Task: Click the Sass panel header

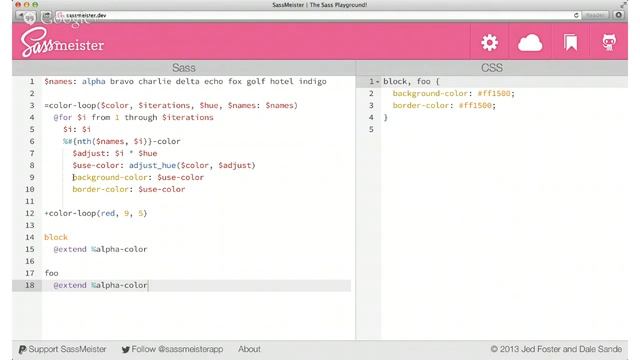Action: 184,68
